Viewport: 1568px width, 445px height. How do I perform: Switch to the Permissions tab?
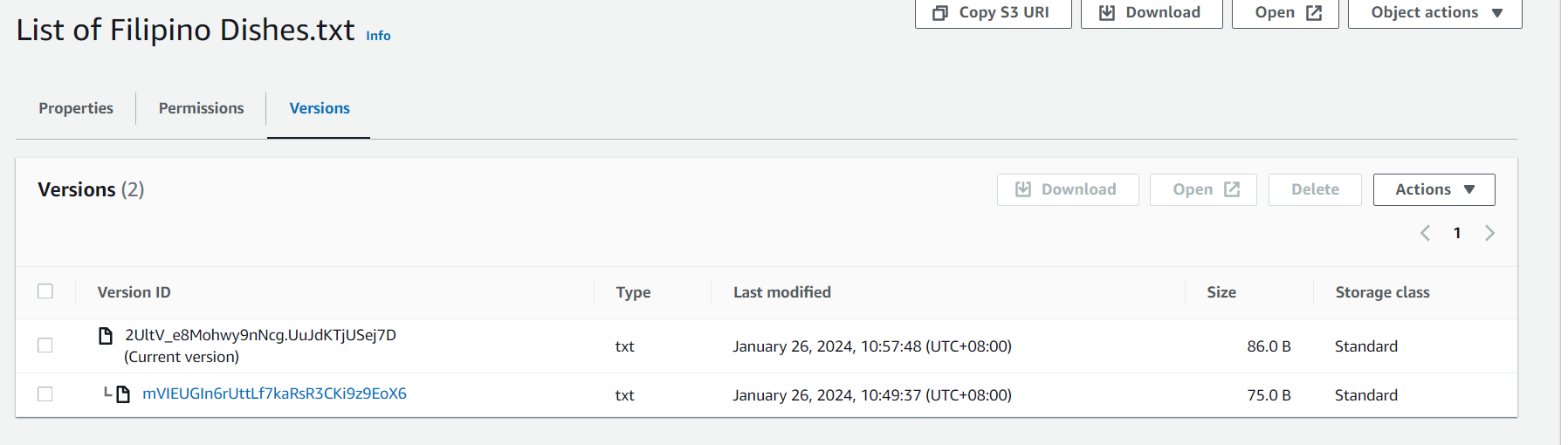click(201, 108)
